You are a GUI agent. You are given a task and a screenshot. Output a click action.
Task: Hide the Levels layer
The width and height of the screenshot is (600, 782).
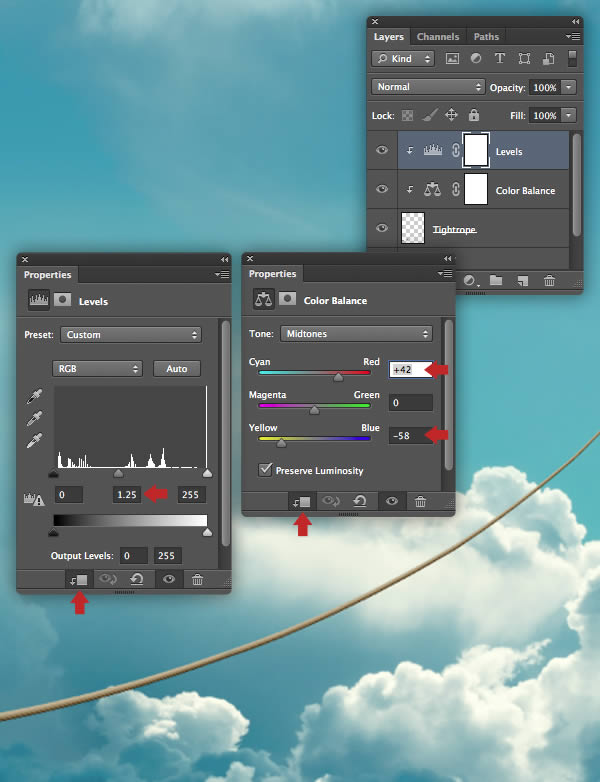tap(382, 150)
